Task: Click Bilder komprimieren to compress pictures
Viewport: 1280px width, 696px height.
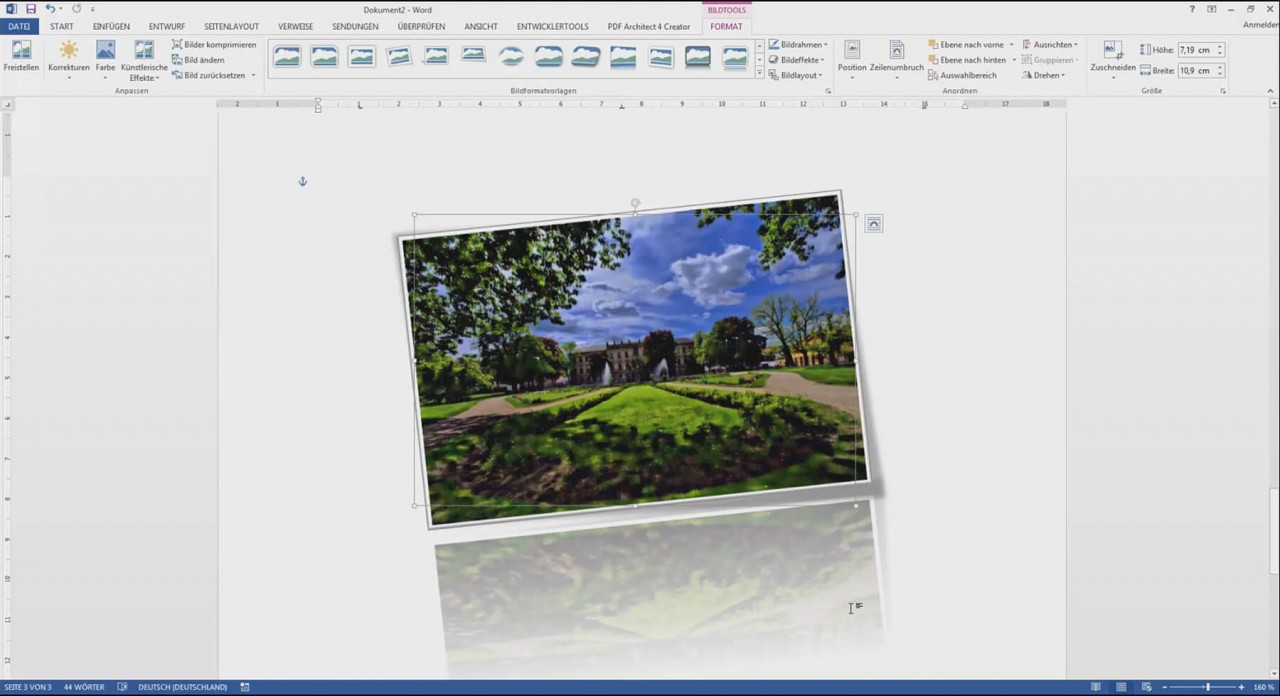Action: coord(218,44)
